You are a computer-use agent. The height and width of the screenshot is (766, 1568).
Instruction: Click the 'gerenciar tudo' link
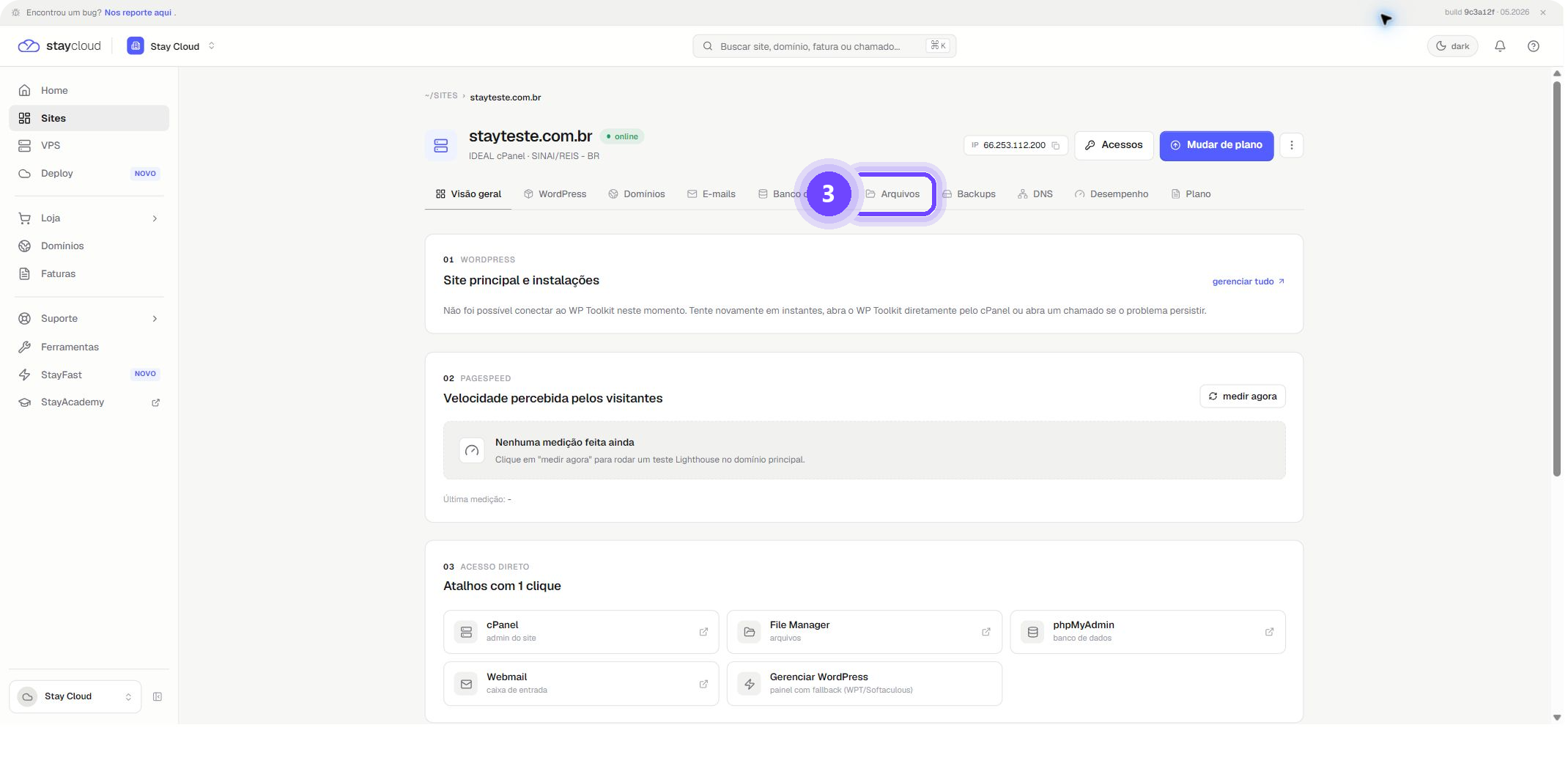tap(1248, 281)
